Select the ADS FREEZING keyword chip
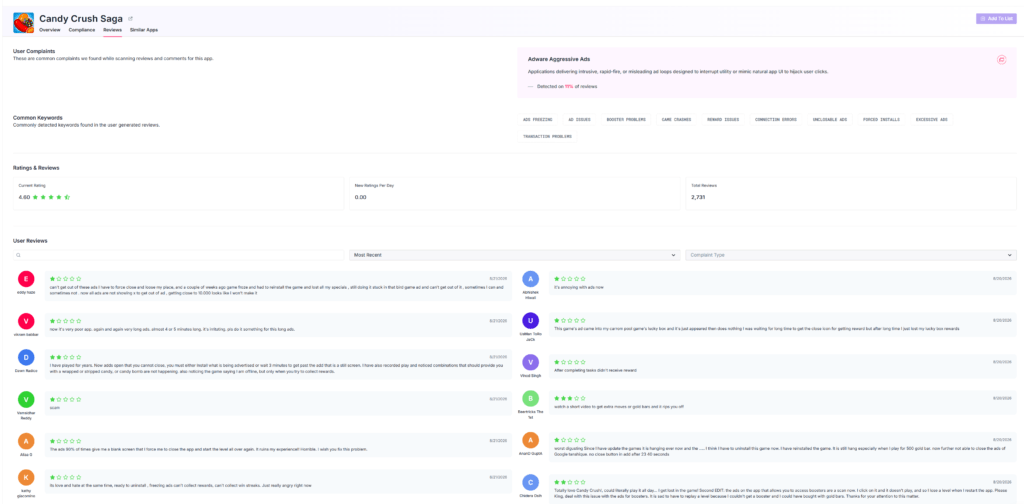This screenshot has width=1024, height=504. pyautogui.click(x=538, y=120)
